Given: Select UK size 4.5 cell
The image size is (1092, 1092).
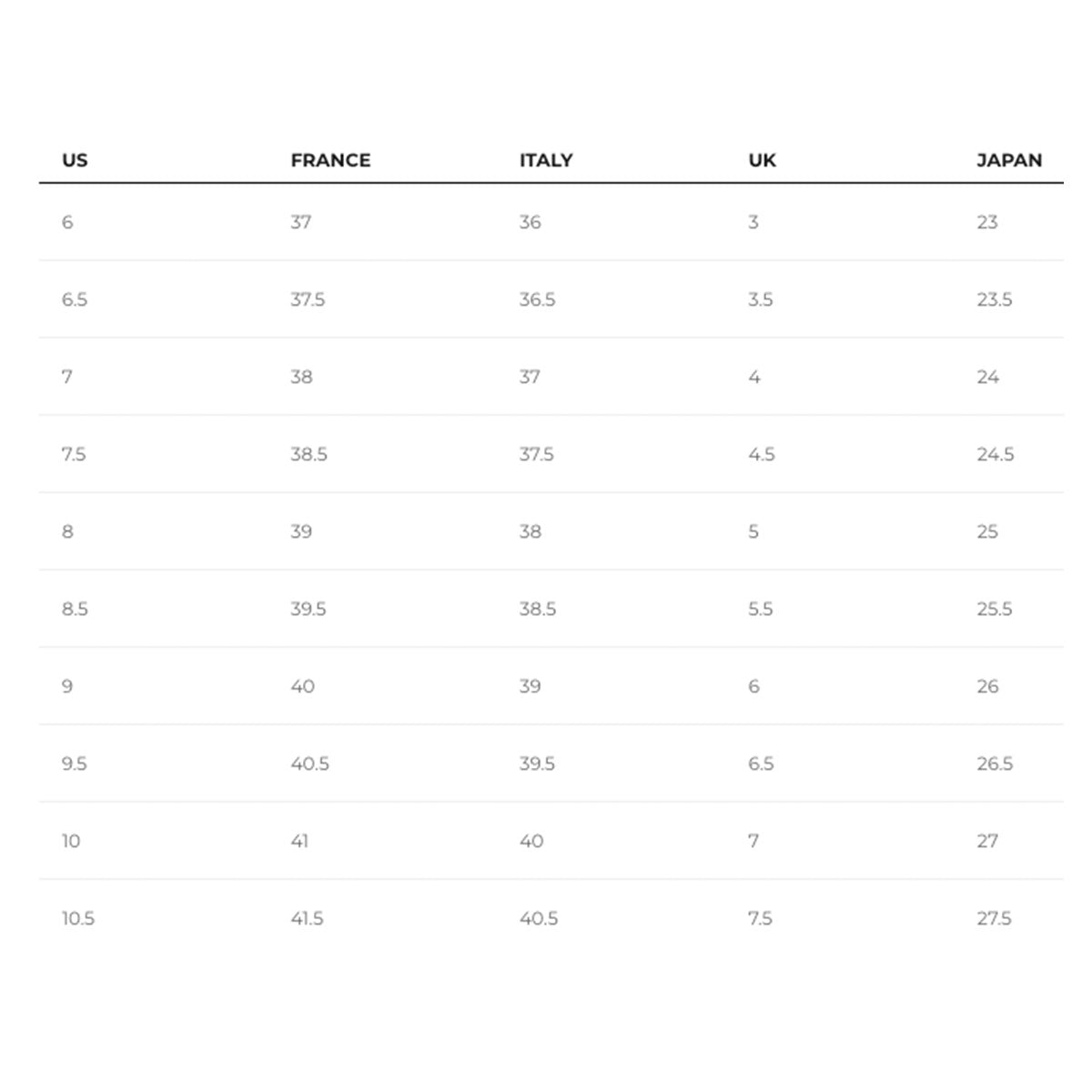Looking at the screenshot, I should pyautogui.click(x=762, y=454).
